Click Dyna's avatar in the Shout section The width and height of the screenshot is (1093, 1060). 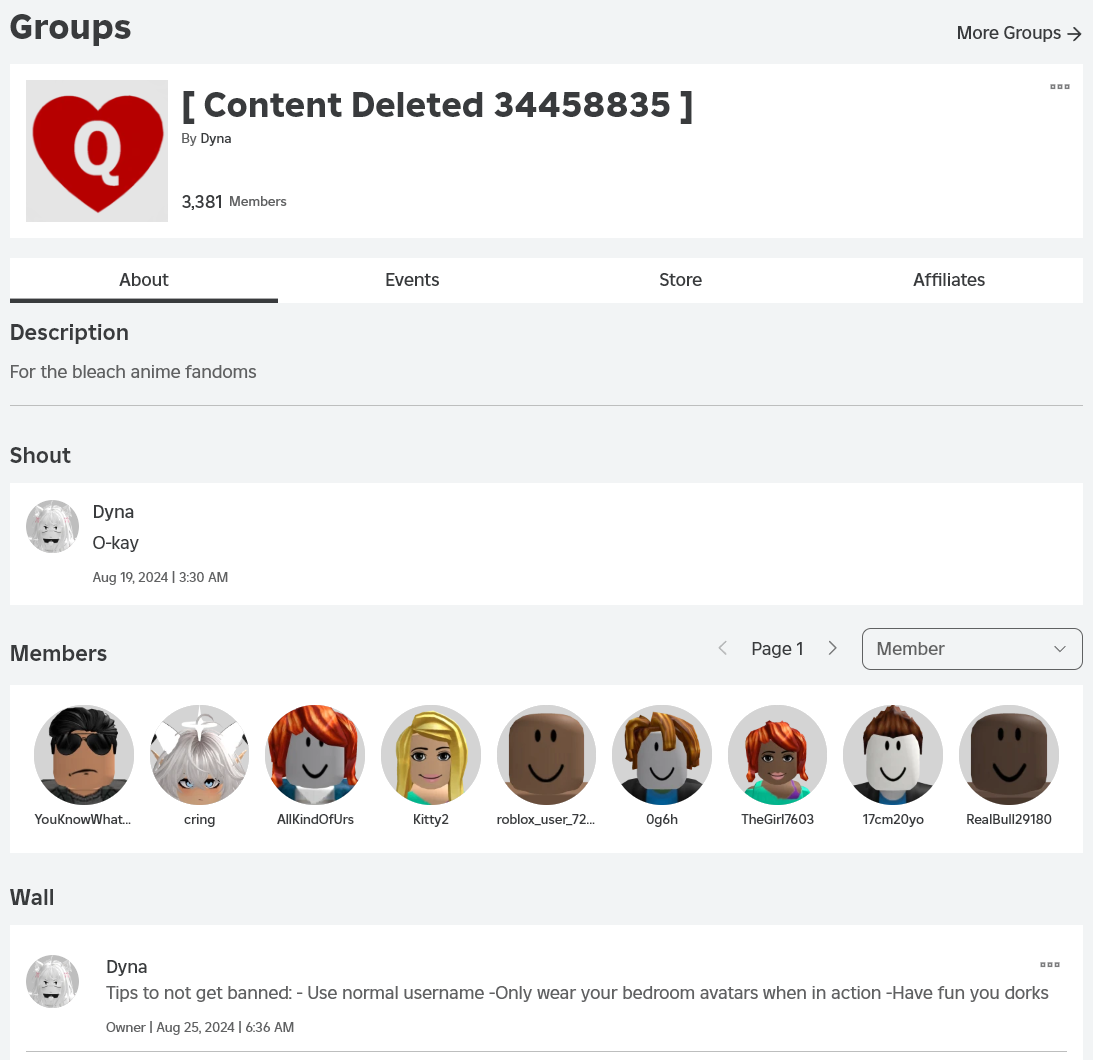point(52,527)
